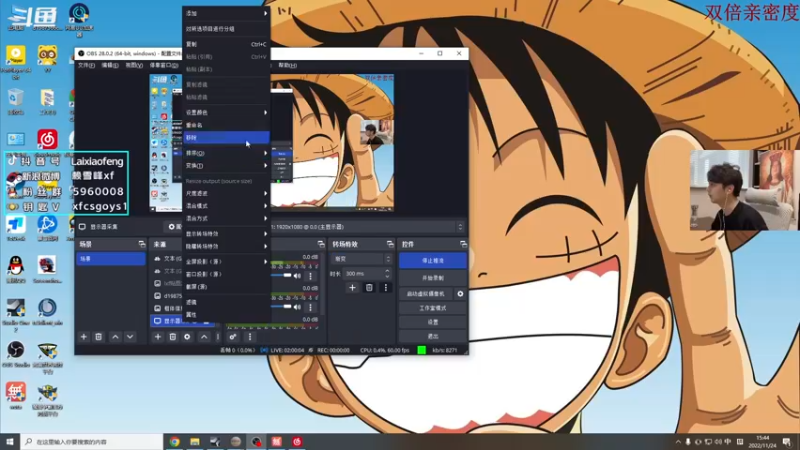Pop out the 转场特效 dock with its float icon
The height and width of the screenshot is (450, 800).
coord(390,244)
